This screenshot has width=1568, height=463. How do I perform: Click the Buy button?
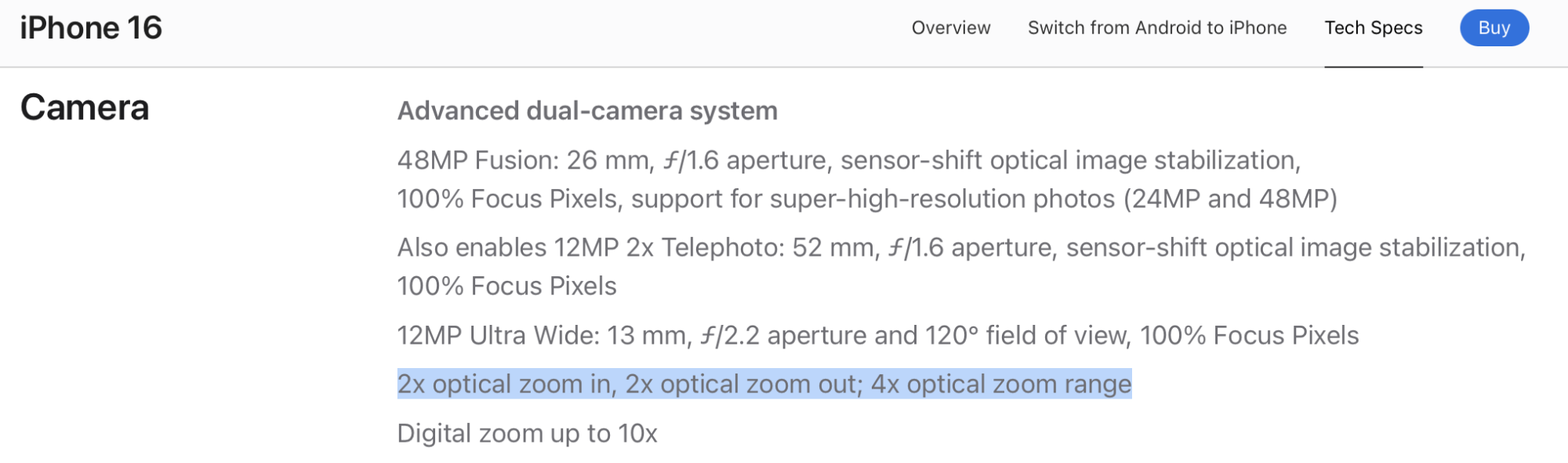1494,28
